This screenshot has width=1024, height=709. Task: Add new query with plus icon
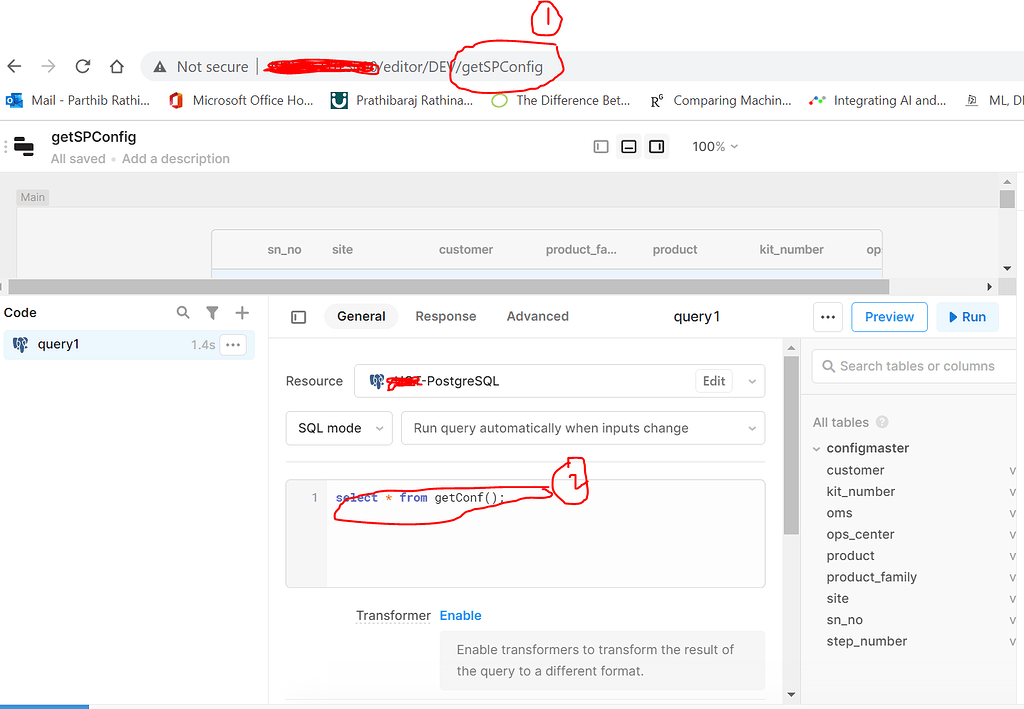[x=242, y=313]
